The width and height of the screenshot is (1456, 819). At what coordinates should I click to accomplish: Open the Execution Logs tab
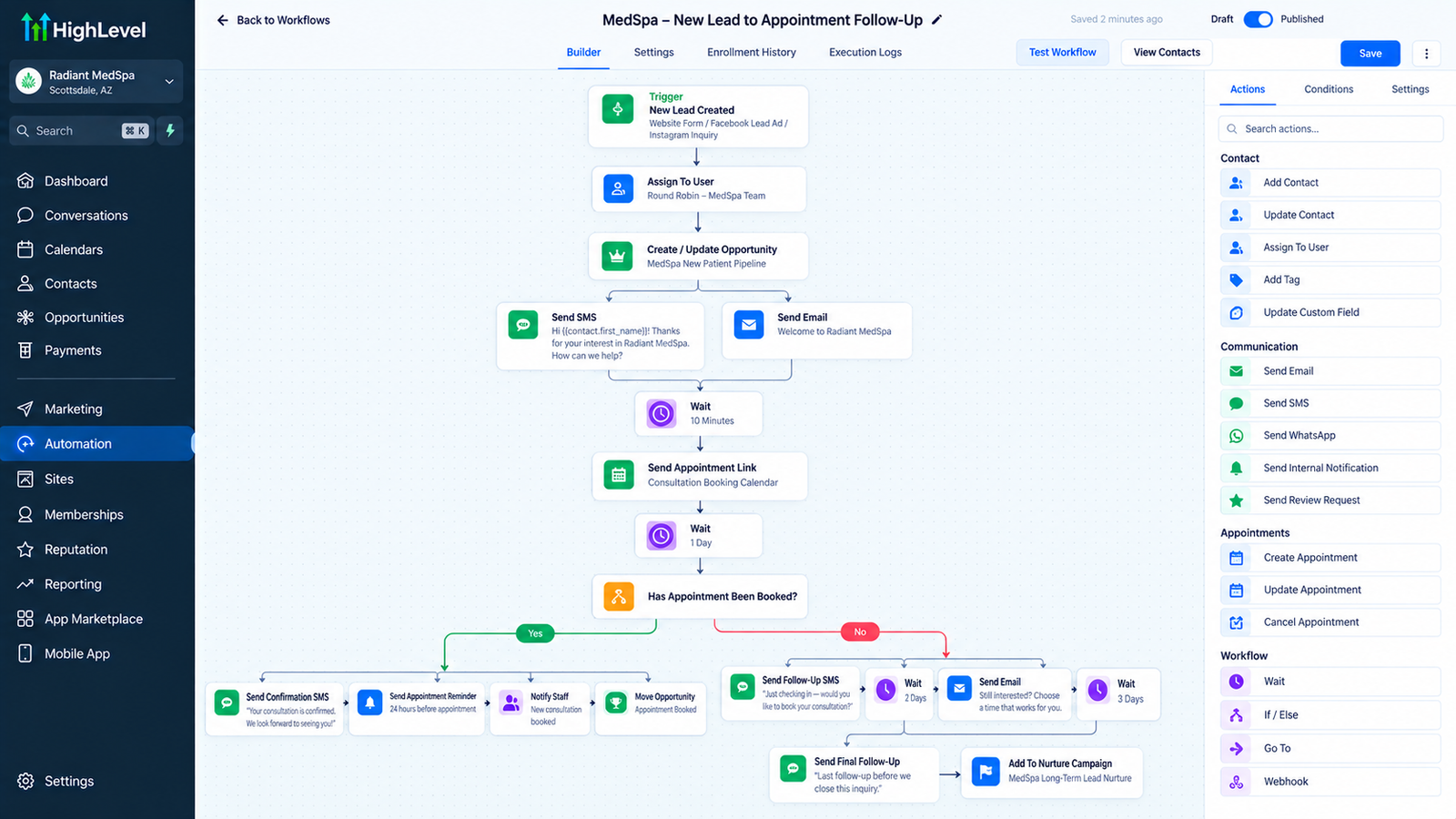(865, 53)
